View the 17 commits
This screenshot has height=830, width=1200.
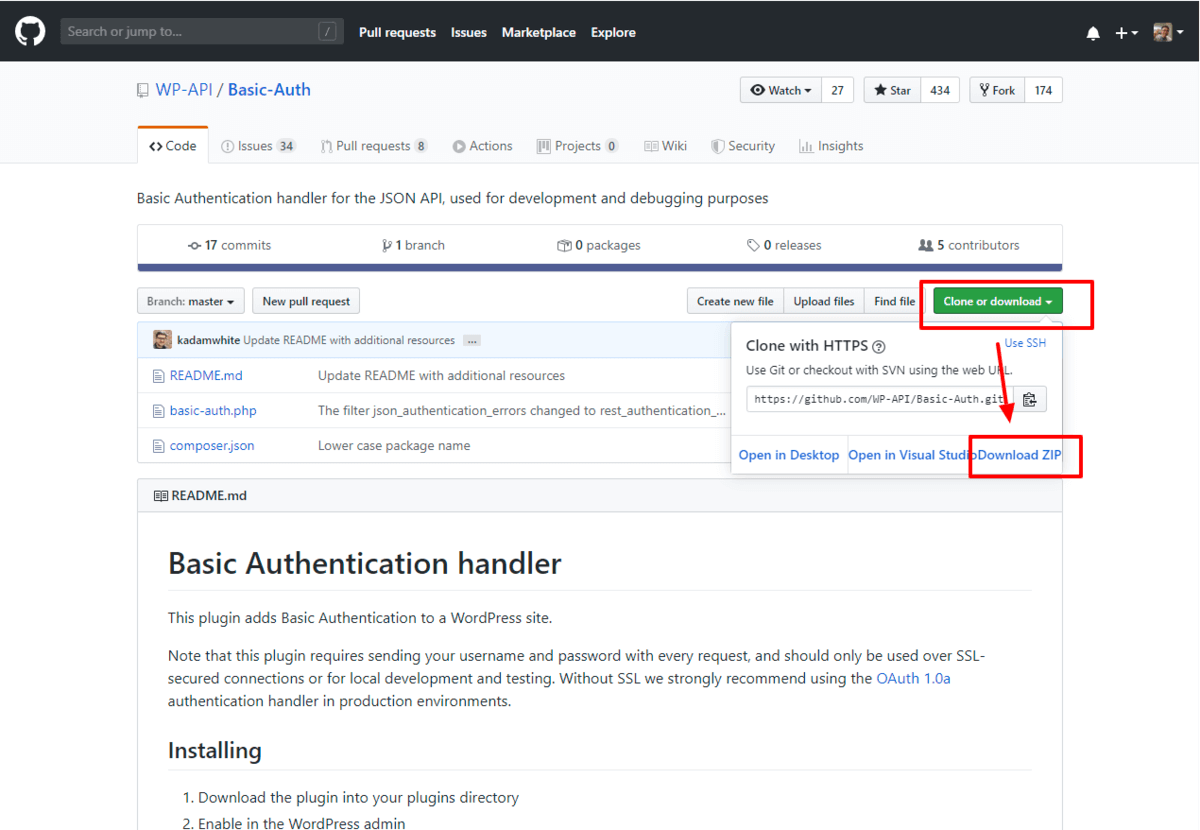(x=229, y=245)
